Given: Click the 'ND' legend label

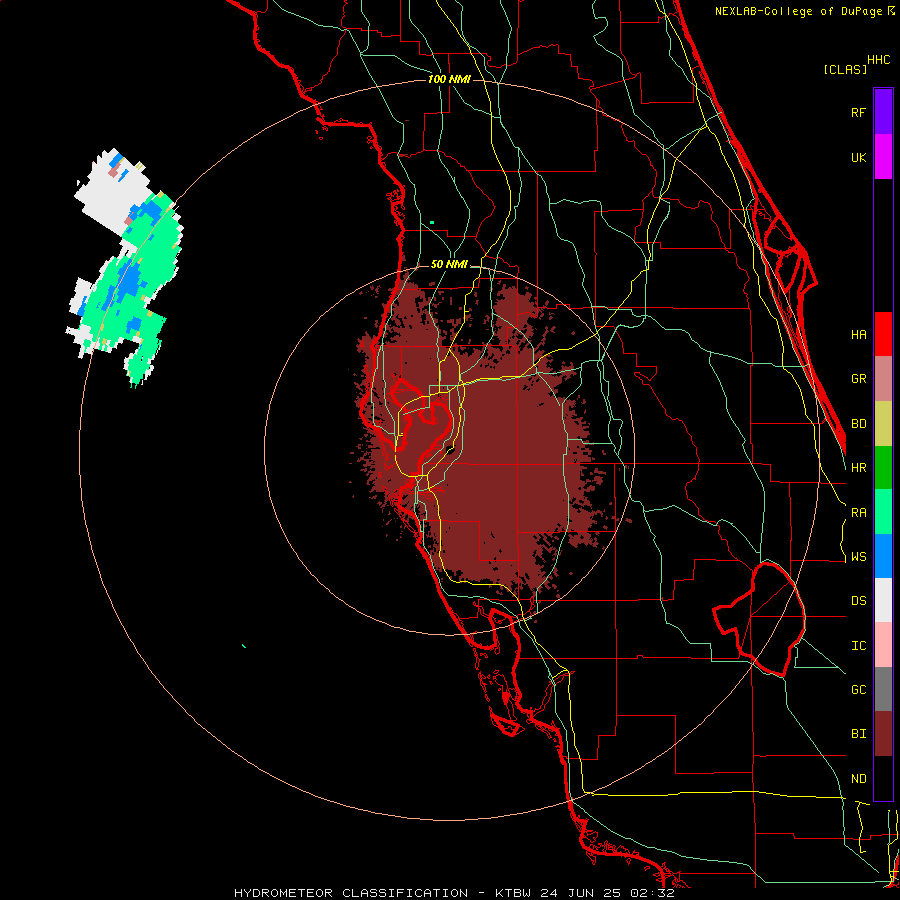Looking at the screenshot, I should (x=858, y=779).
